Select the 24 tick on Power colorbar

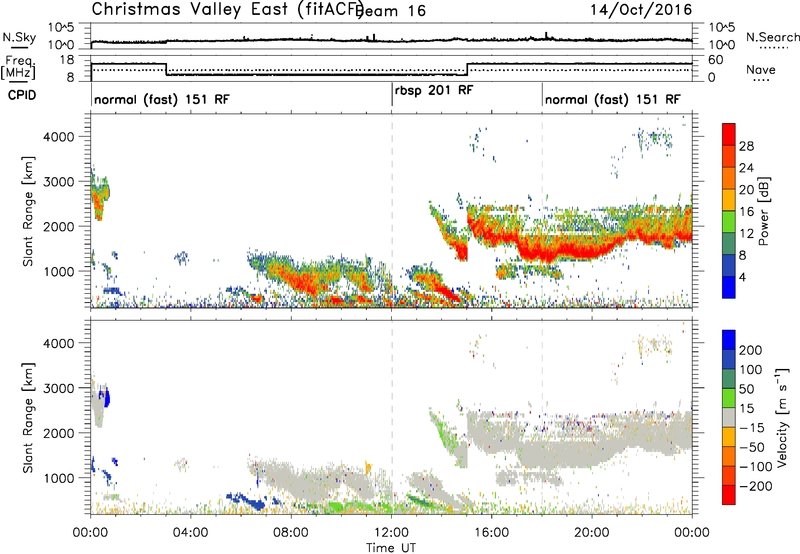746,168
